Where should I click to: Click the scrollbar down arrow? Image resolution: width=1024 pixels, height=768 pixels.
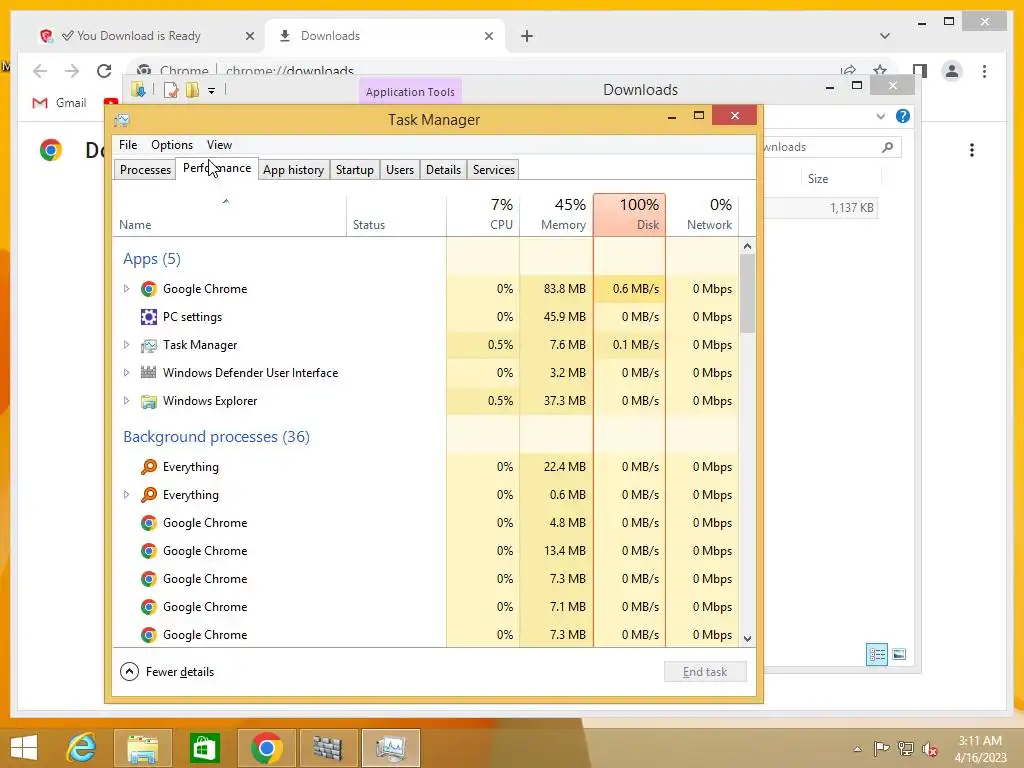coord(748,639)
